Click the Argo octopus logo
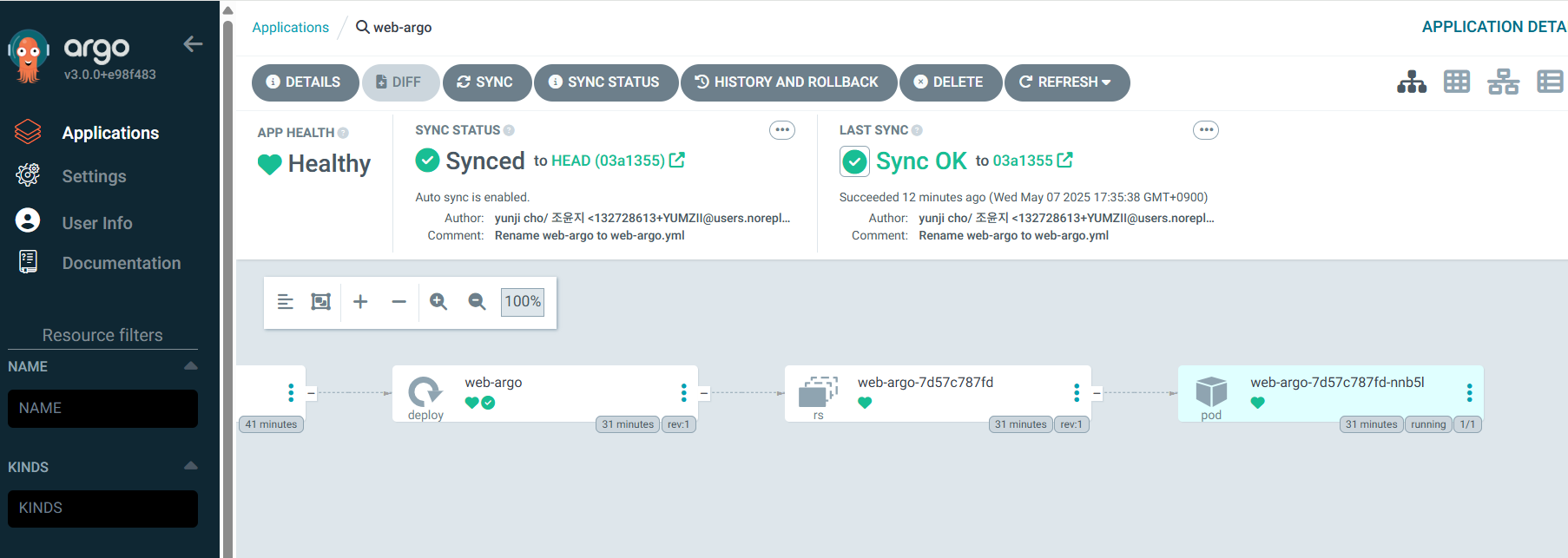Viewport: 1568px width, 558px height. (29, 56)
